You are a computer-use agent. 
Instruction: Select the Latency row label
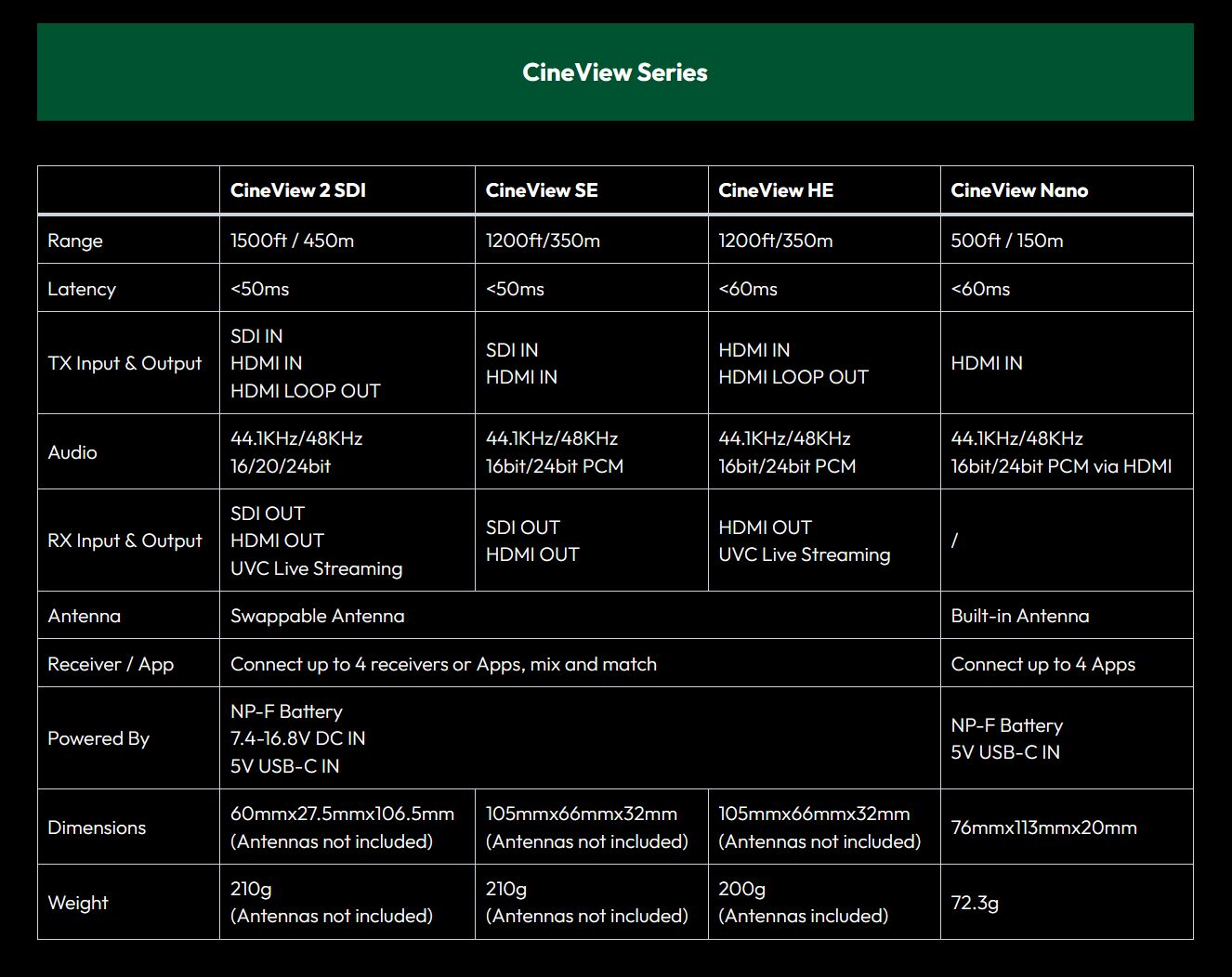(x=82, y=289)
